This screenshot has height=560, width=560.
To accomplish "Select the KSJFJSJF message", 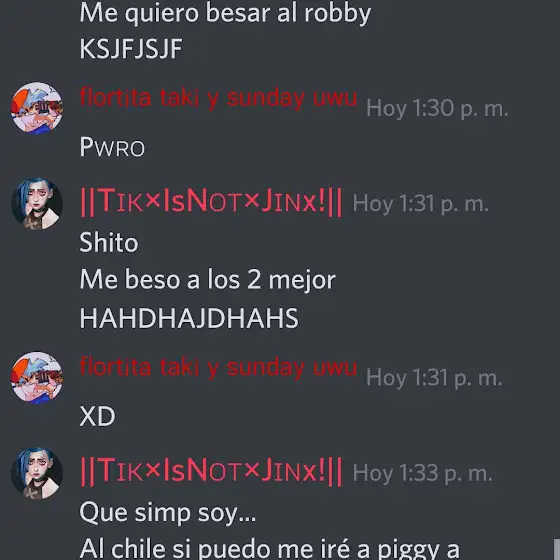I will 131,49.
